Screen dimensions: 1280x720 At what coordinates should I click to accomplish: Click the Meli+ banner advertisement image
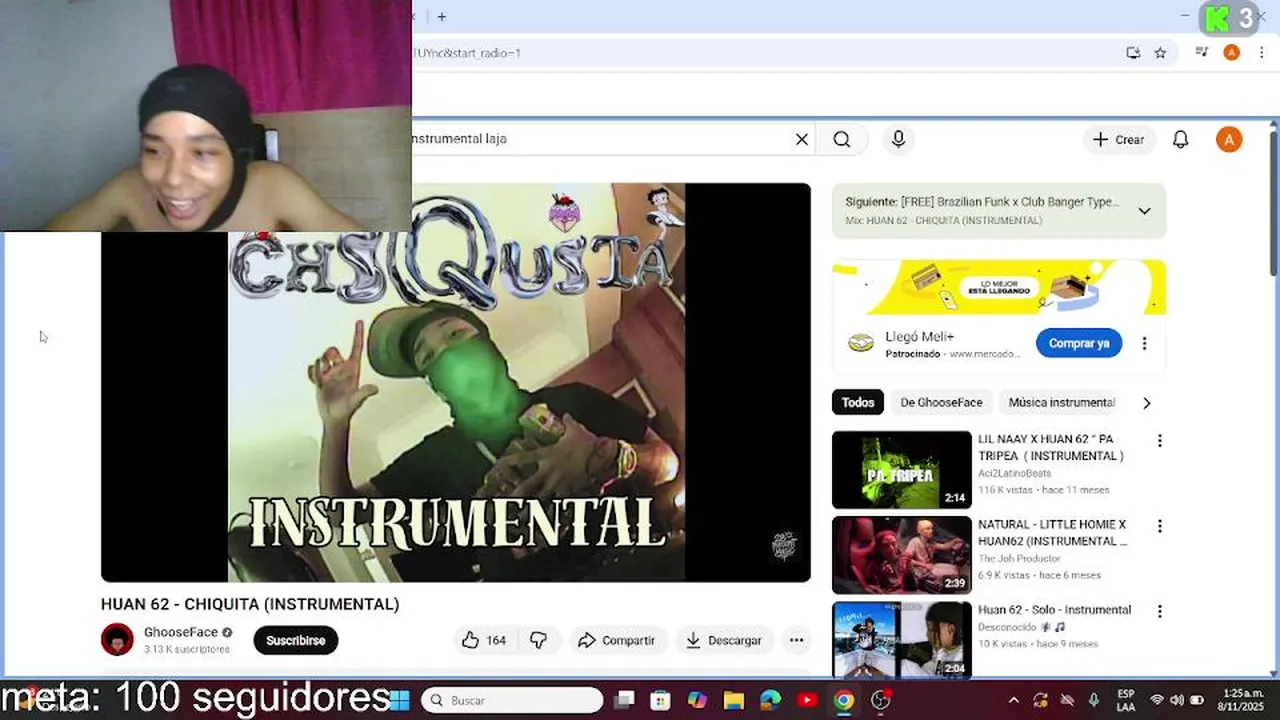pyautogui.click(x=999, y=287)
